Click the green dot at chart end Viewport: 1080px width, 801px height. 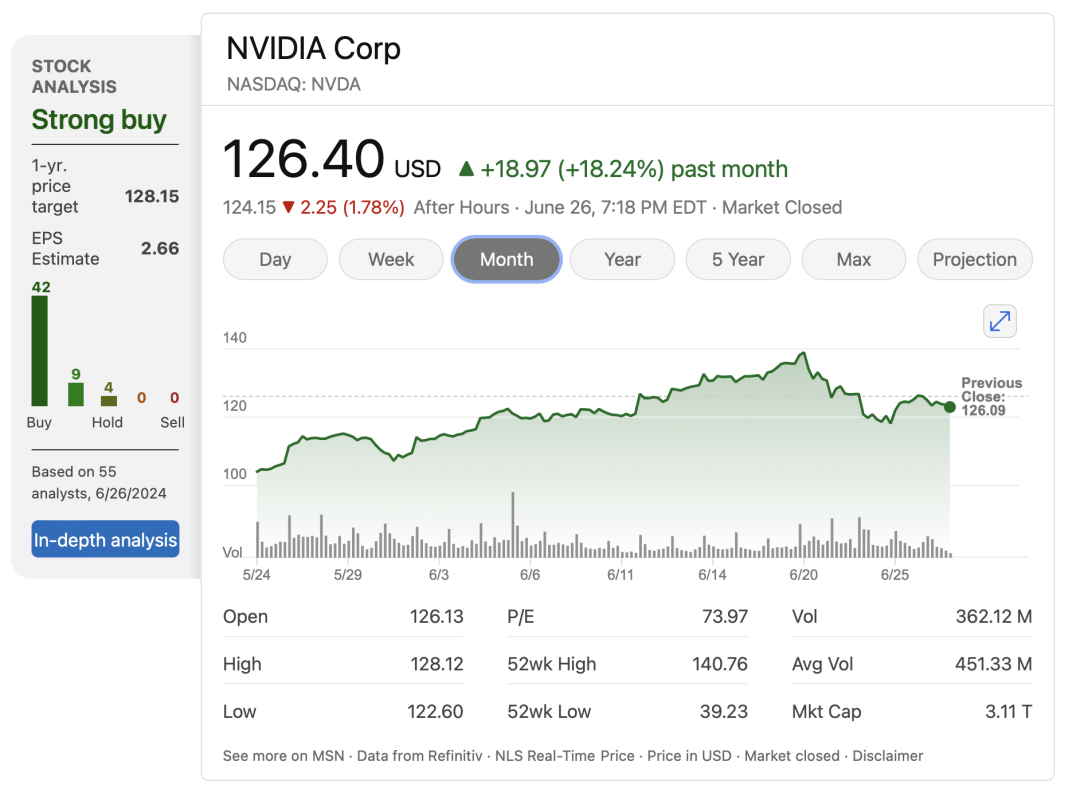tap(949, 407)
